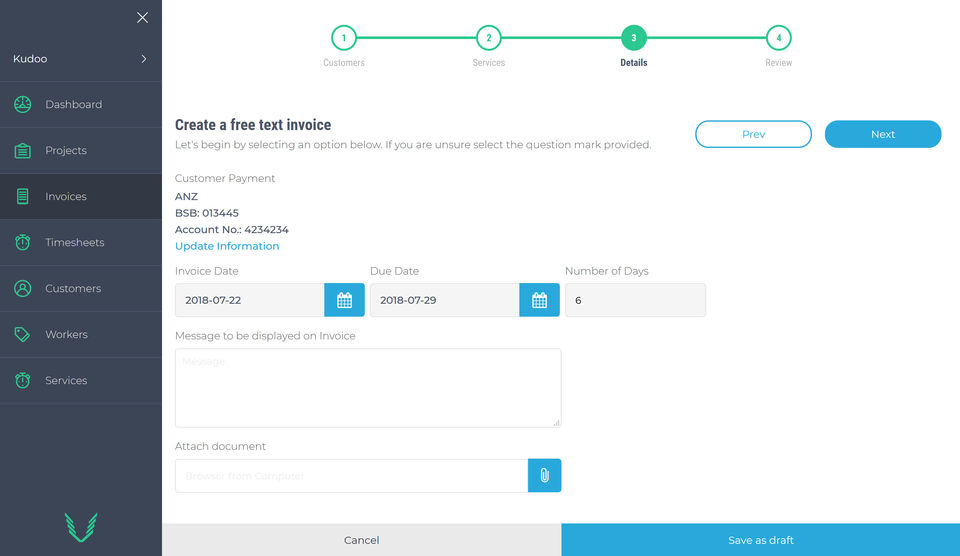Click the Attach document browse field
The width and height of the screenshot is (960, 556).
(x=351, y=476)
